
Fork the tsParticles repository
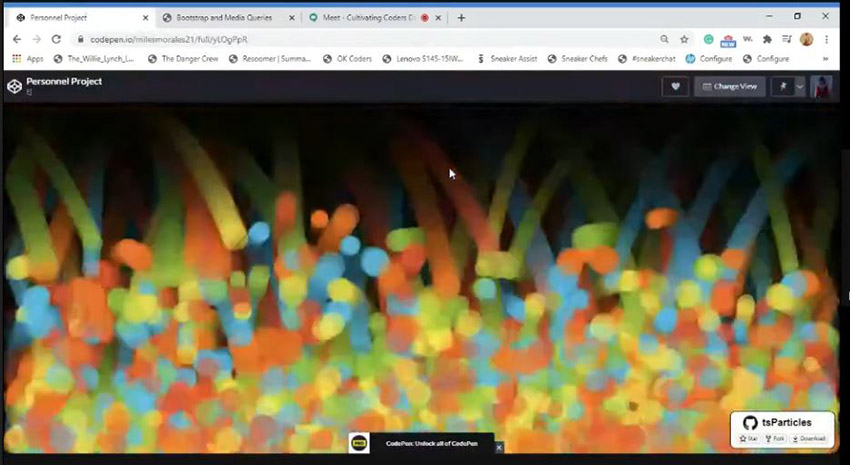776,439
